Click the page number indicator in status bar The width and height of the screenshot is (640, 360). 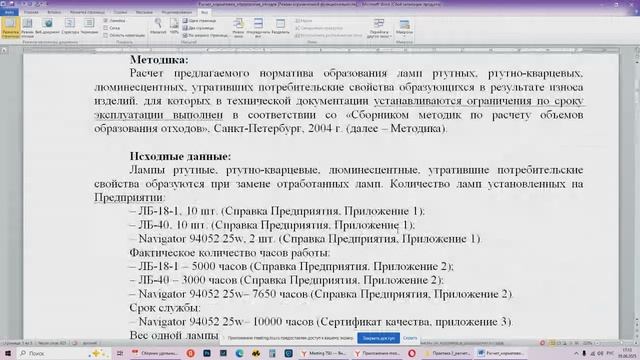click(17, 343)
